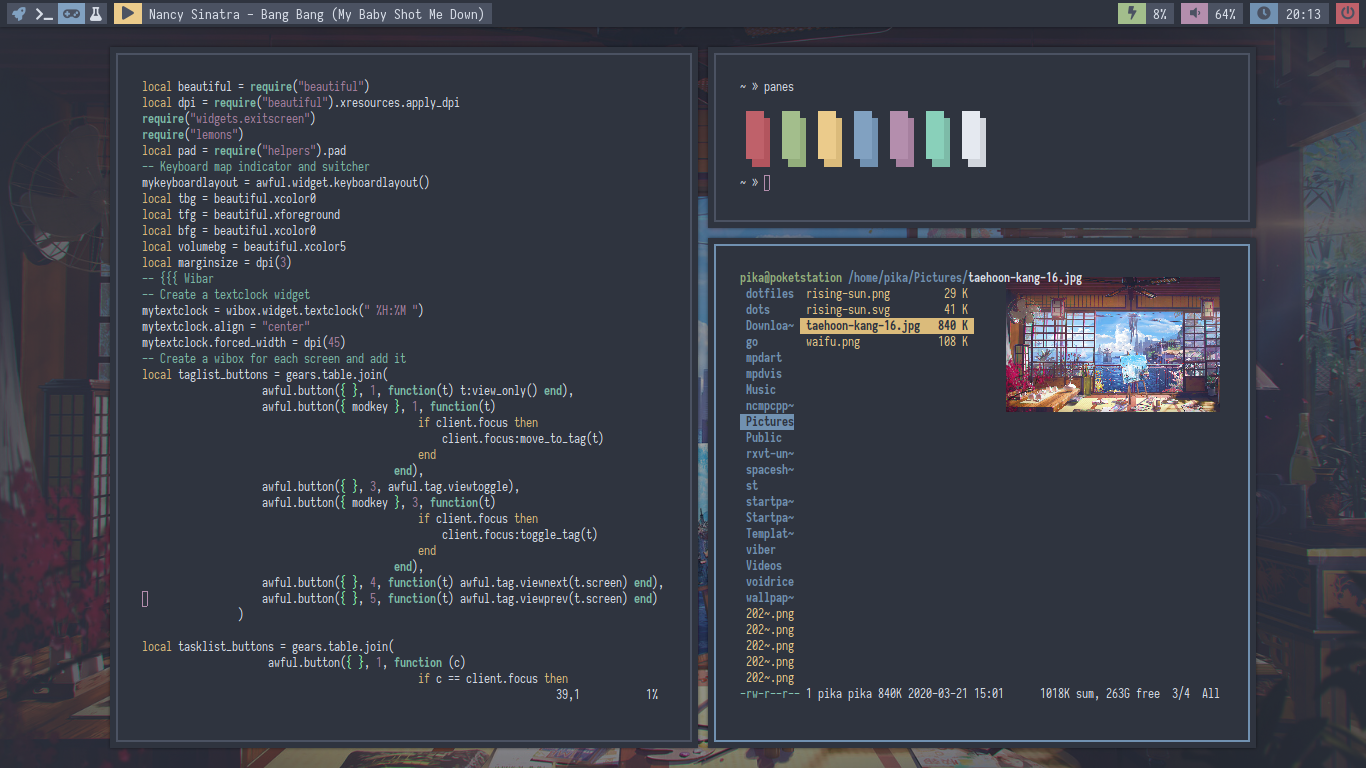Select the Downloa~ directory in ranger
This screenshot has height=768, width=1366.
(769, 326)
